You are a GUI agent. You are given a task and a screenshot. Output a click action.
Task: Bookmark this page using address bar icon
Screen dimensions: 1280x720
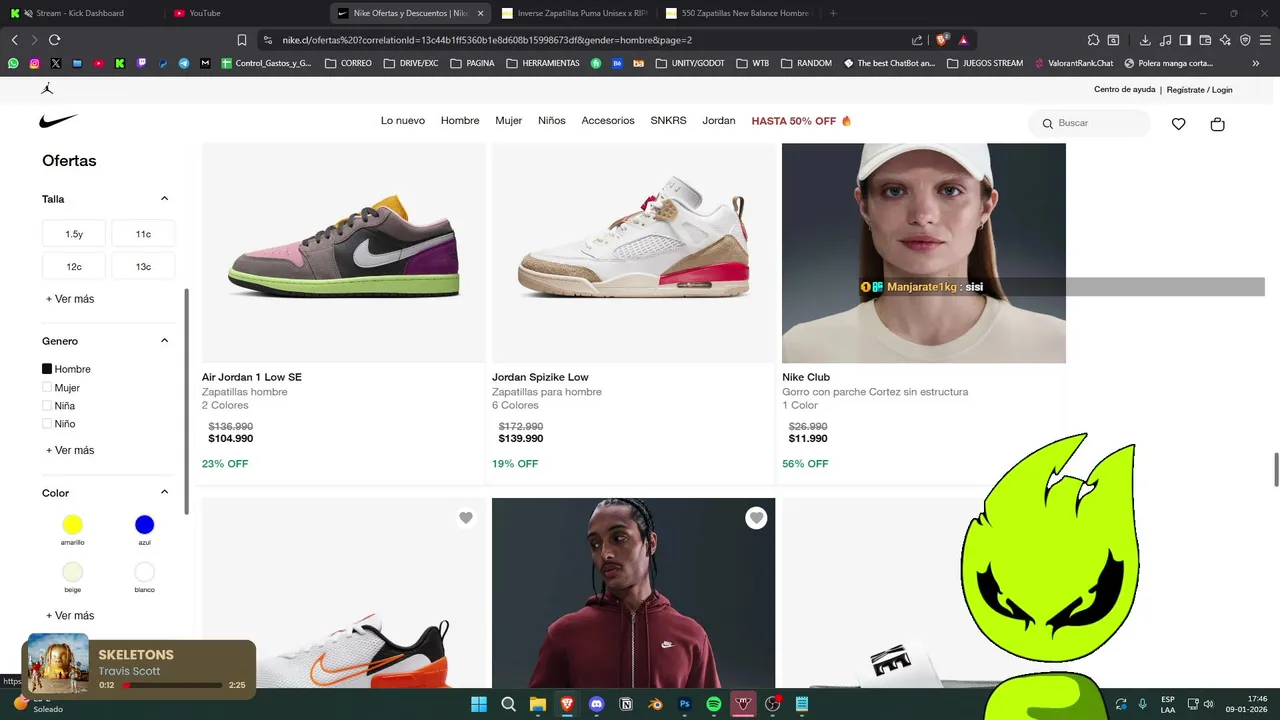[x=242, y=40]
